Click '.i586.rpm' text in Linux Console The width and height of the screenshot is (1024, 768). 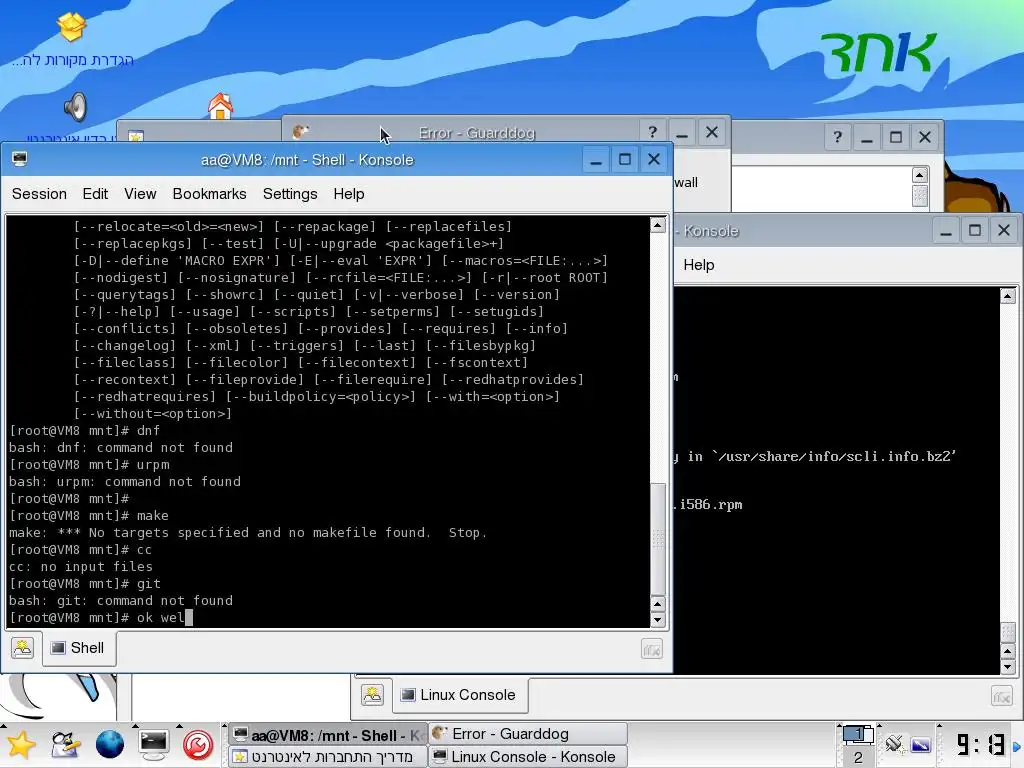[709, 505]
